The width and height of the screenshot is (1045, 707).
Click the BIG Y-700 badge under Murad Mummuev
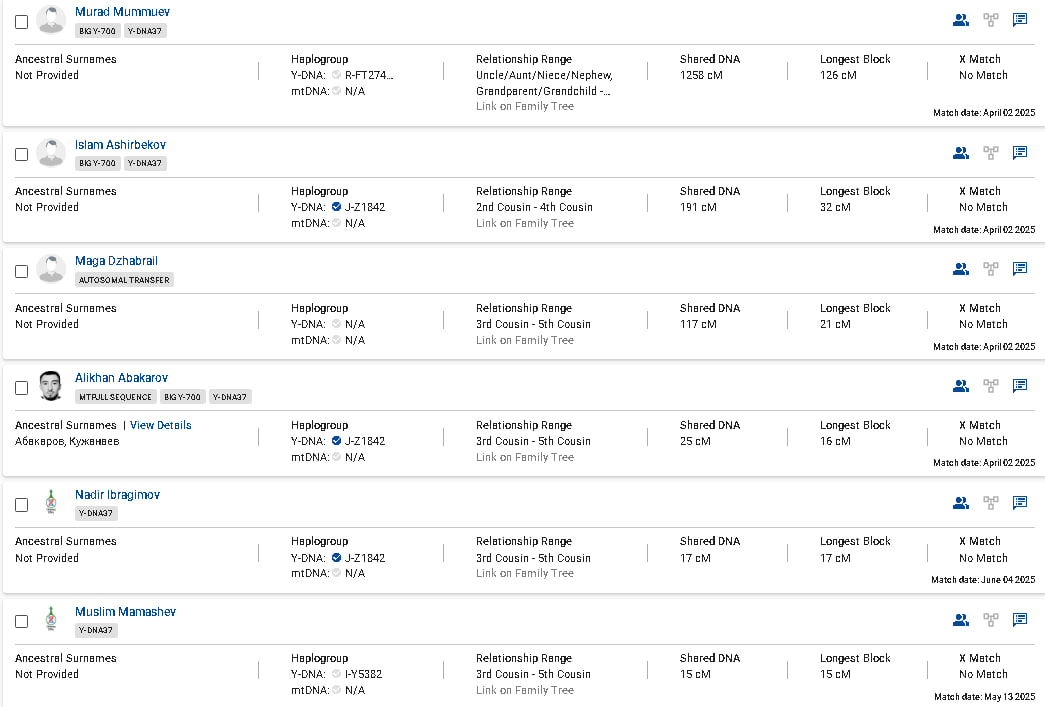pyautogui.click(x=97, y=31)
